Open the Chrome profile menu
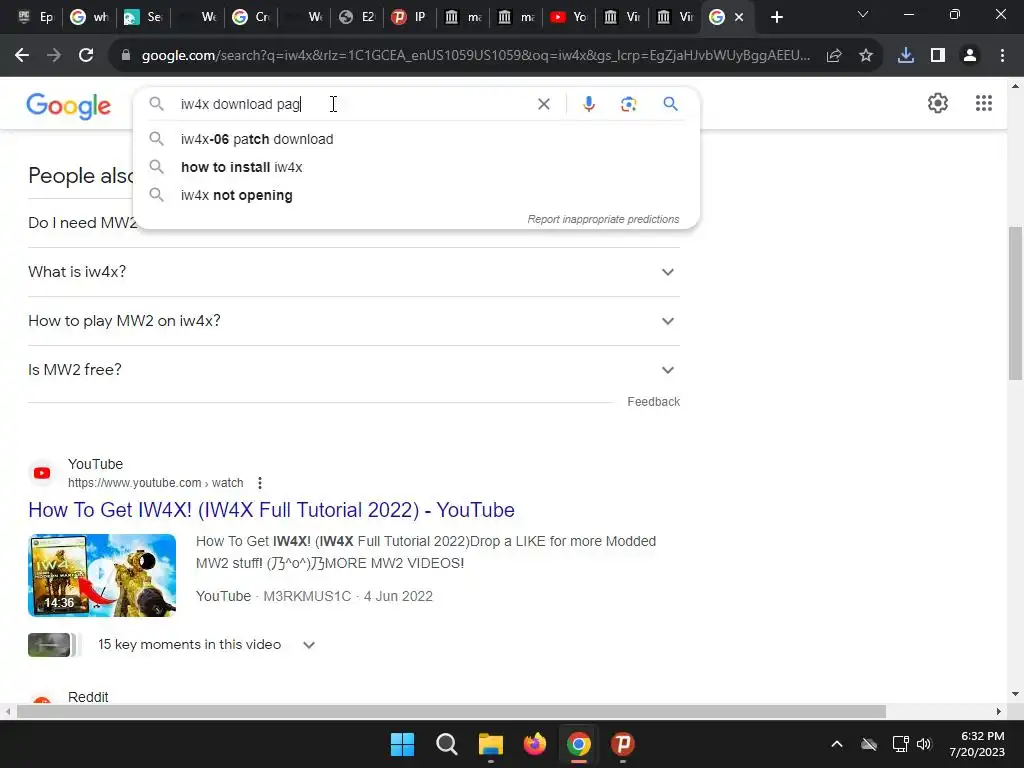This screenshot has height=768, width=1024. pyautogui.click(x=970, y=56)
